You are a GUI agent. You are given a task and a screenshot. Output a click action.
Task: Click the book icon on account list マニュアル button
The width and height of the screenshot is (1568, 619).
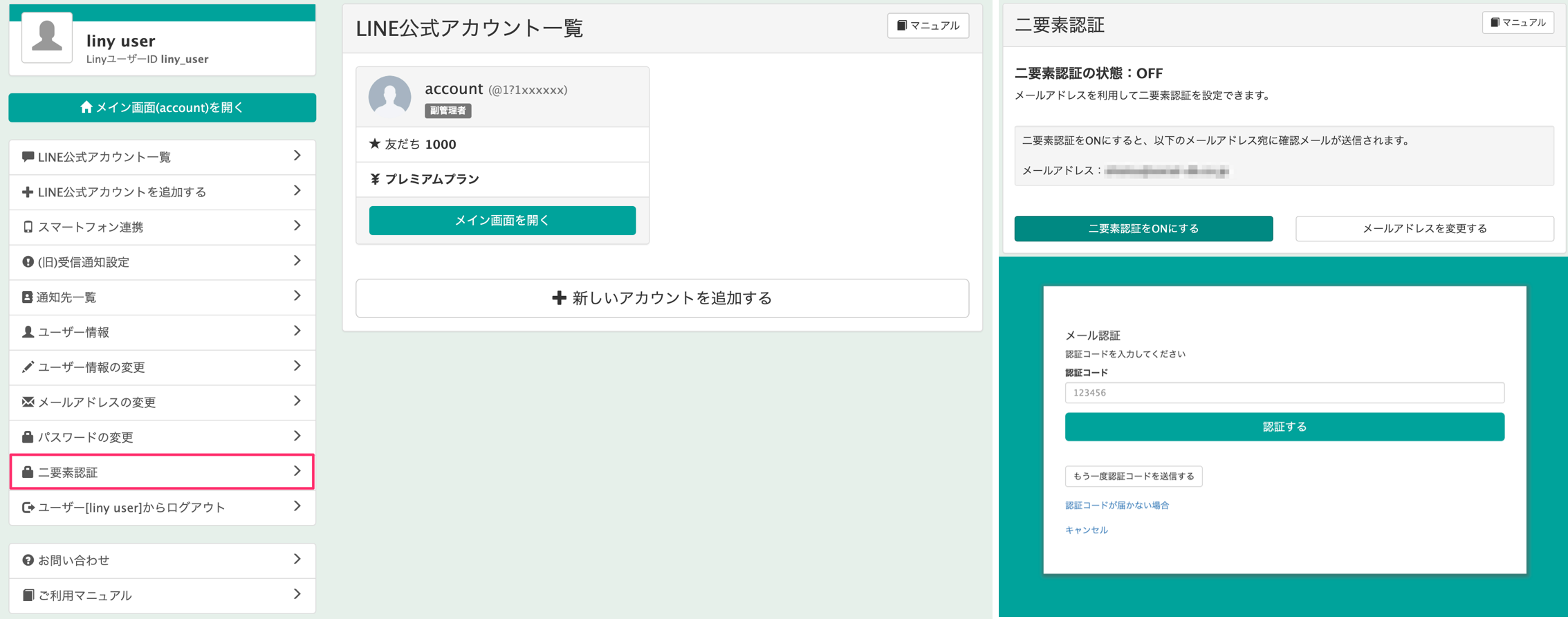point(902,26)
